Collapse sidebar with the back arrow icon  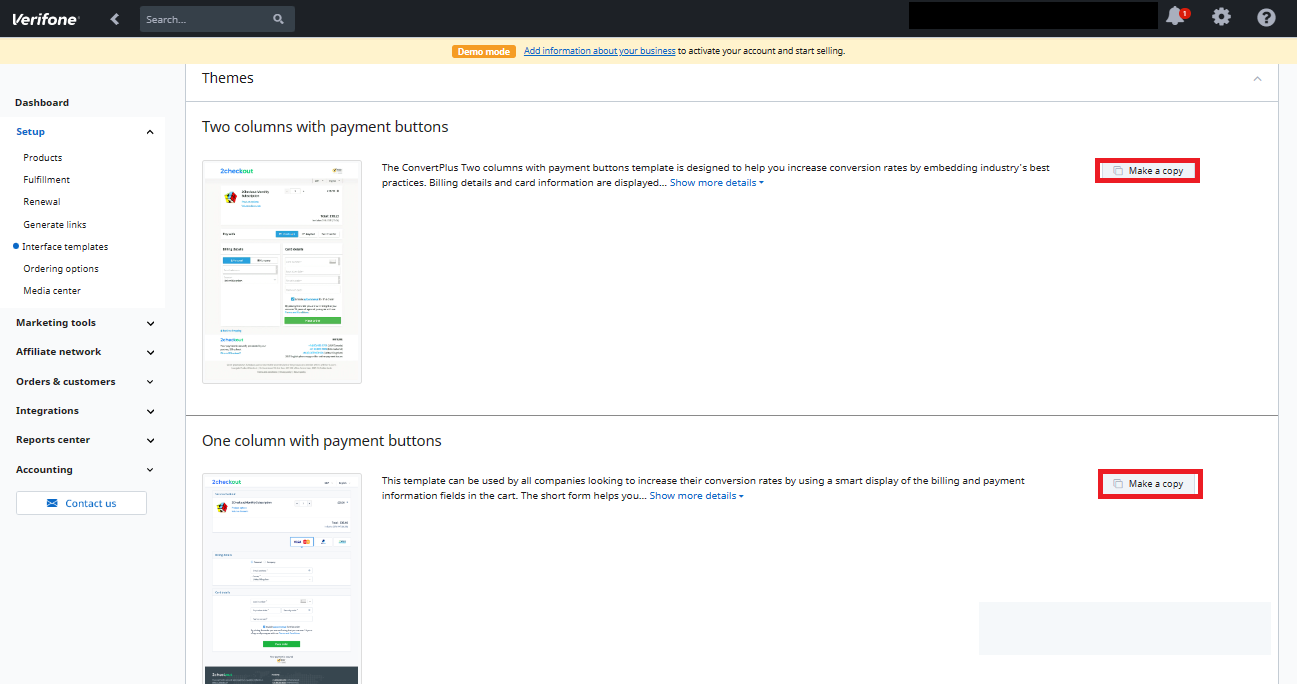click(115, 19)
